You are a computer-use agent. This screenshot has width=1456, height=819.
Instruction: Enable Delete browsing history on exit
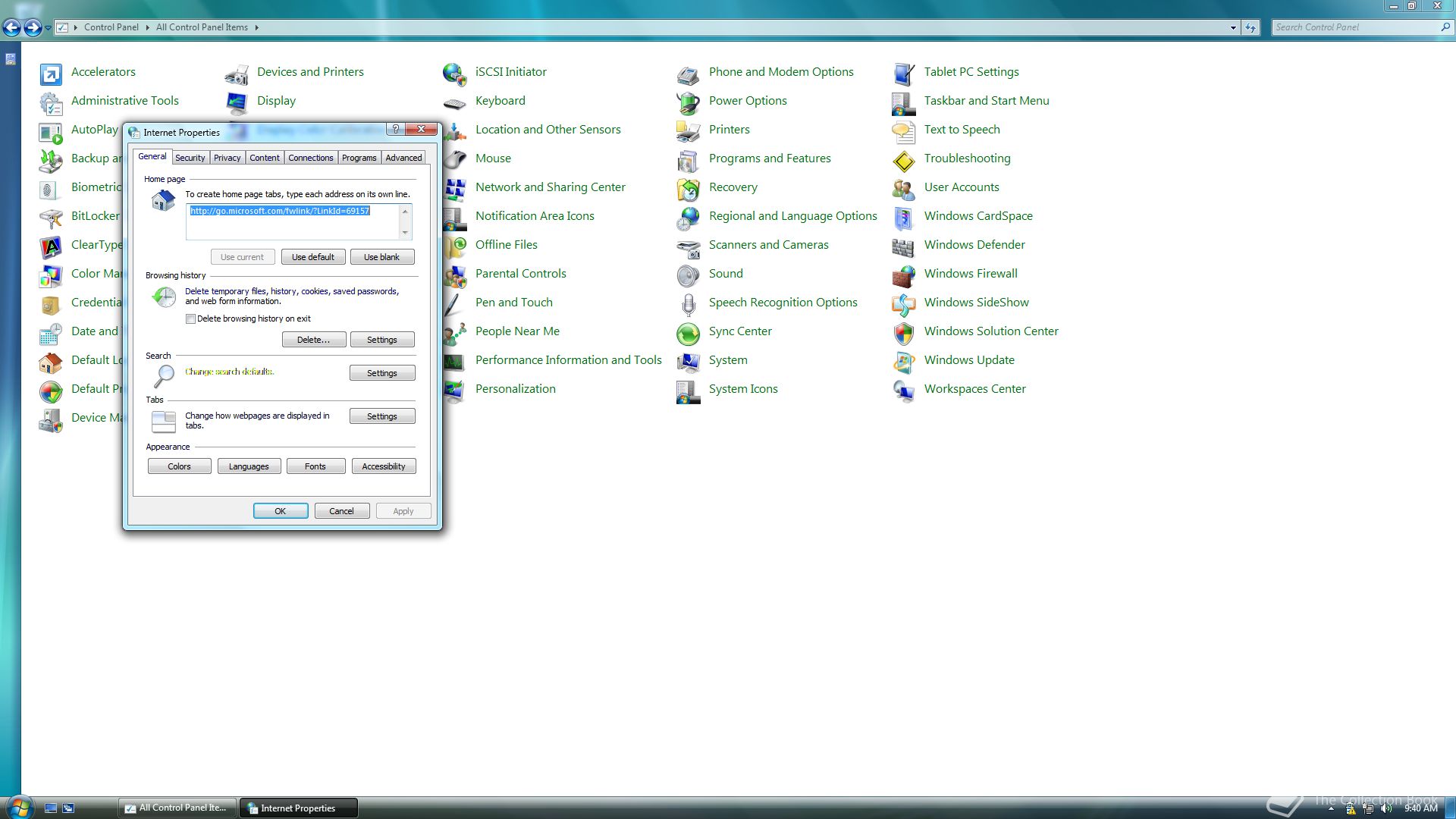[190, 319]
